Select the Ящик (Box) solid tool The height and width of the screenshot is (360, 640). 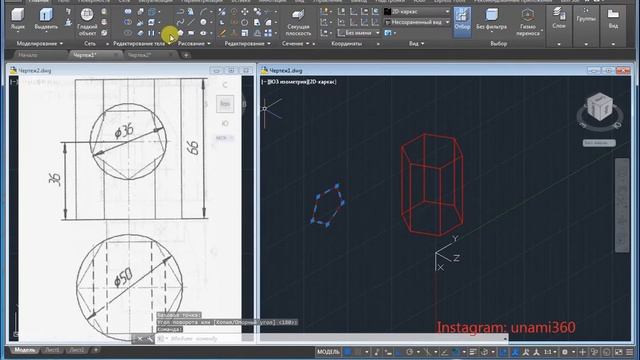[x=18, y=19]
